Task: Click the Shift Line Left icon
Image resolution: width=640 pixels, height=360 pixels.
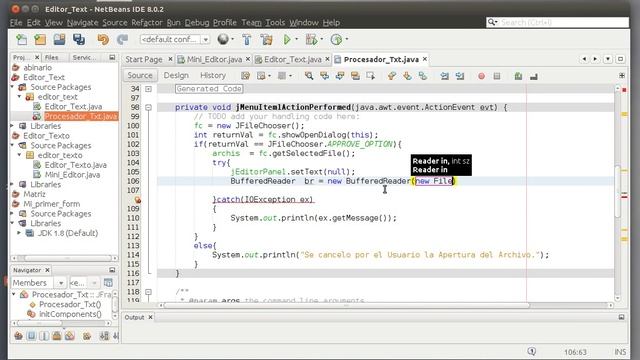Action: pos(444,76)
